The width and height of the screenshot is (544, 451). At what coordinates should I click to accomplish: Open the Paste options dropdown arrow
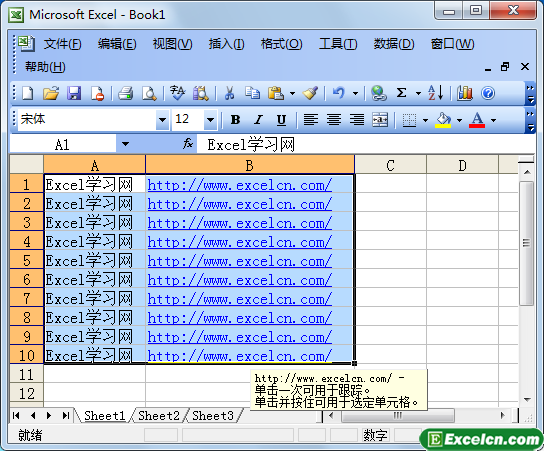(292, 93)
